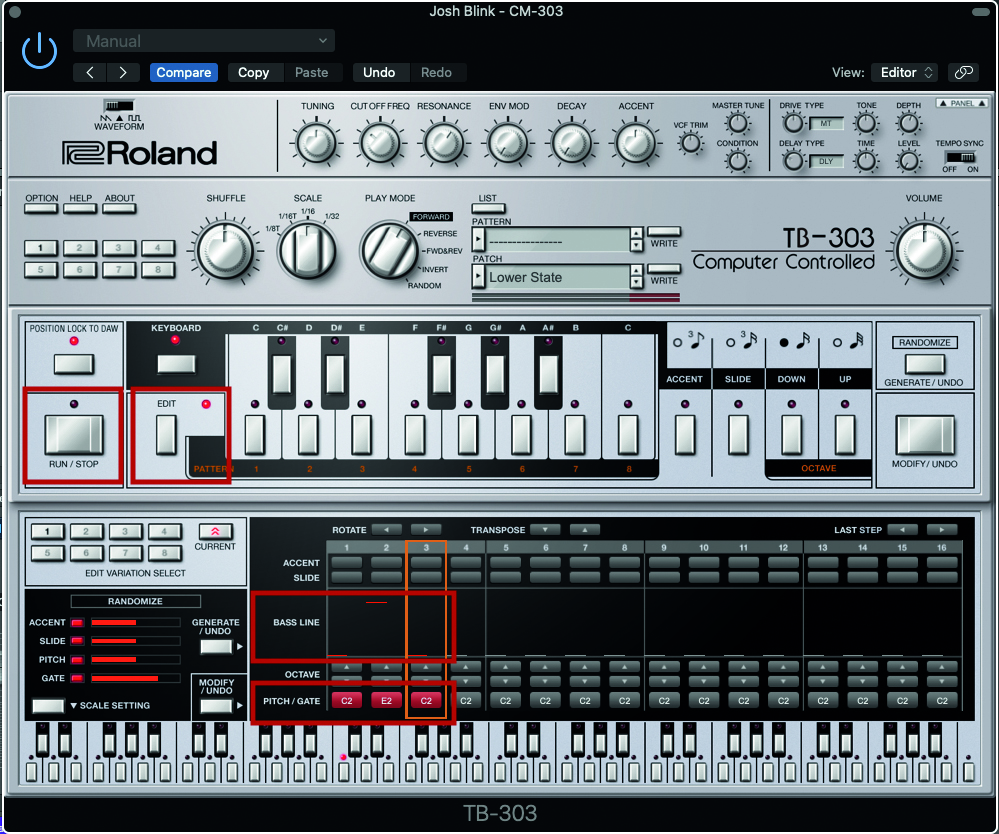Toggle the Tempo Sync switch
This screenshot has height=834, width=999.
pos(960,157)
